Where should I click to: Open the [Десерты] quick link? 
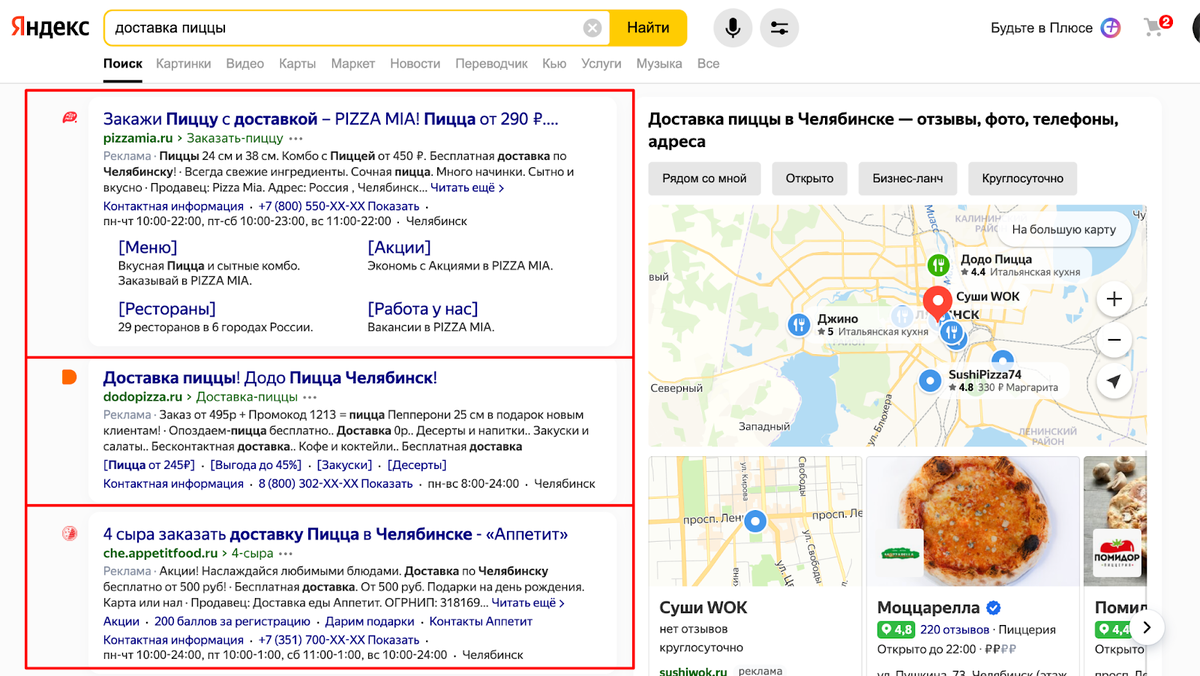click(x=417, y=465)
